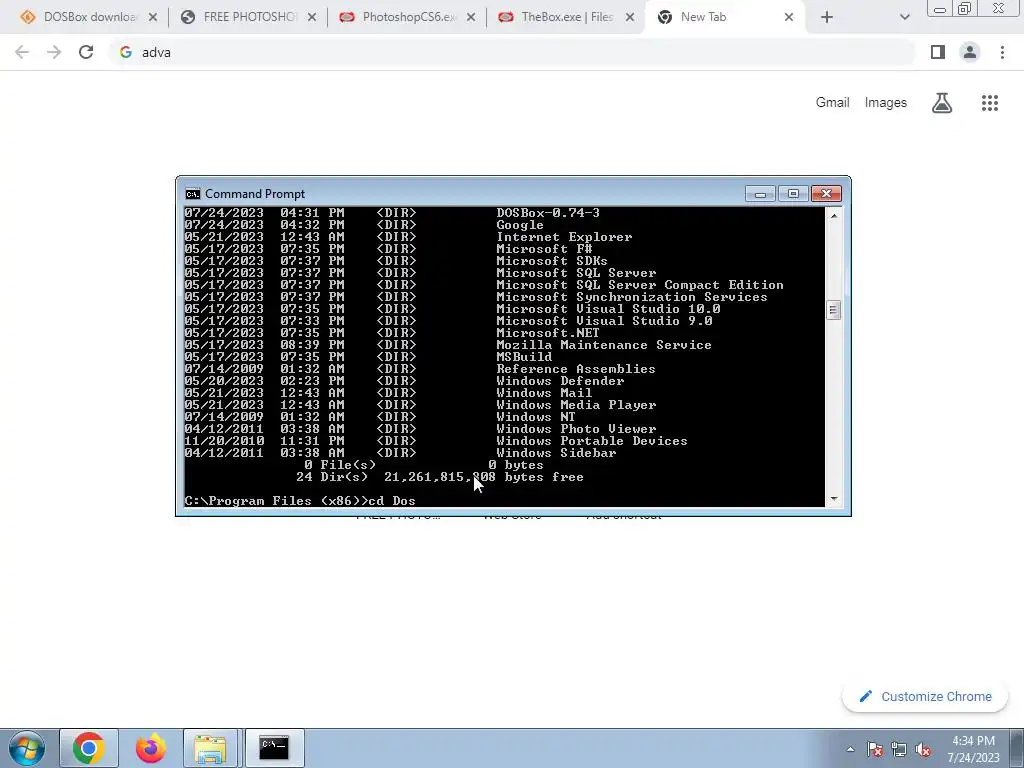
Task: Open the Google apps grid
Action: point(990,103)
